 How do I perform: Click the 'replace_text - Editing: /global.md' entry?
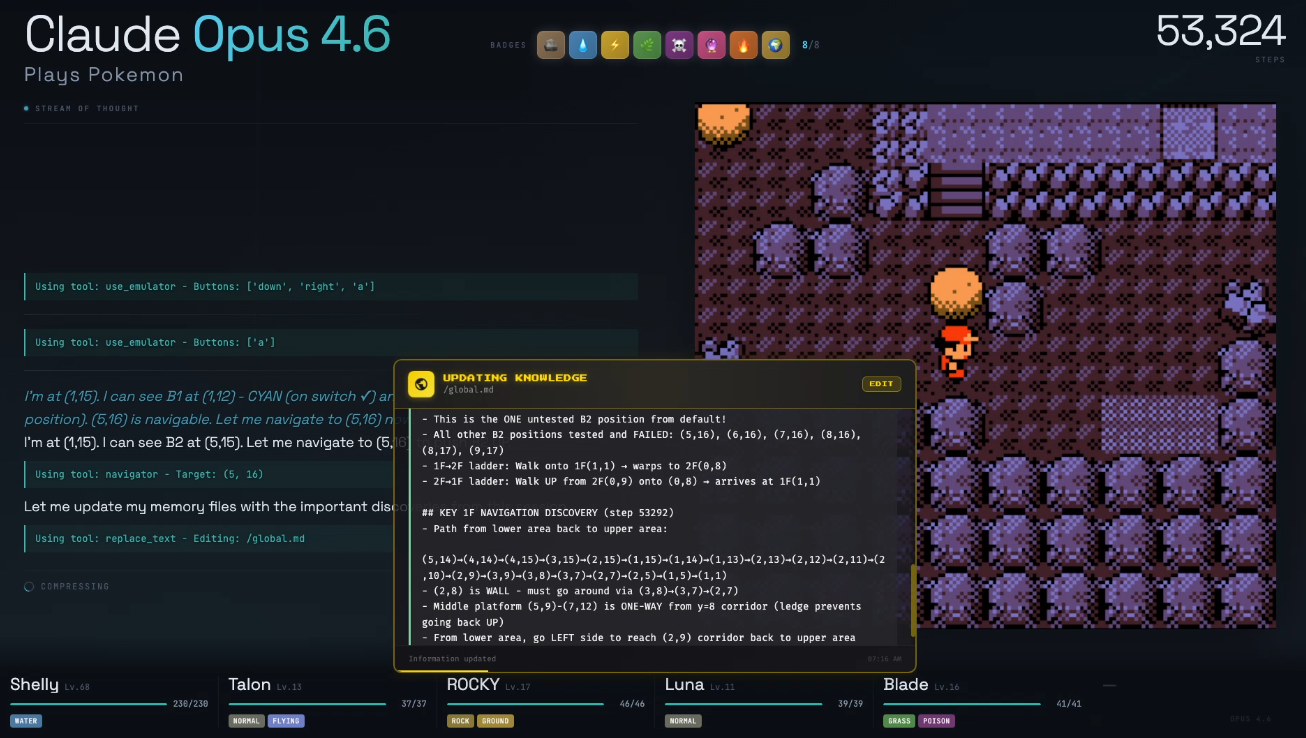(x=209, y=539)
